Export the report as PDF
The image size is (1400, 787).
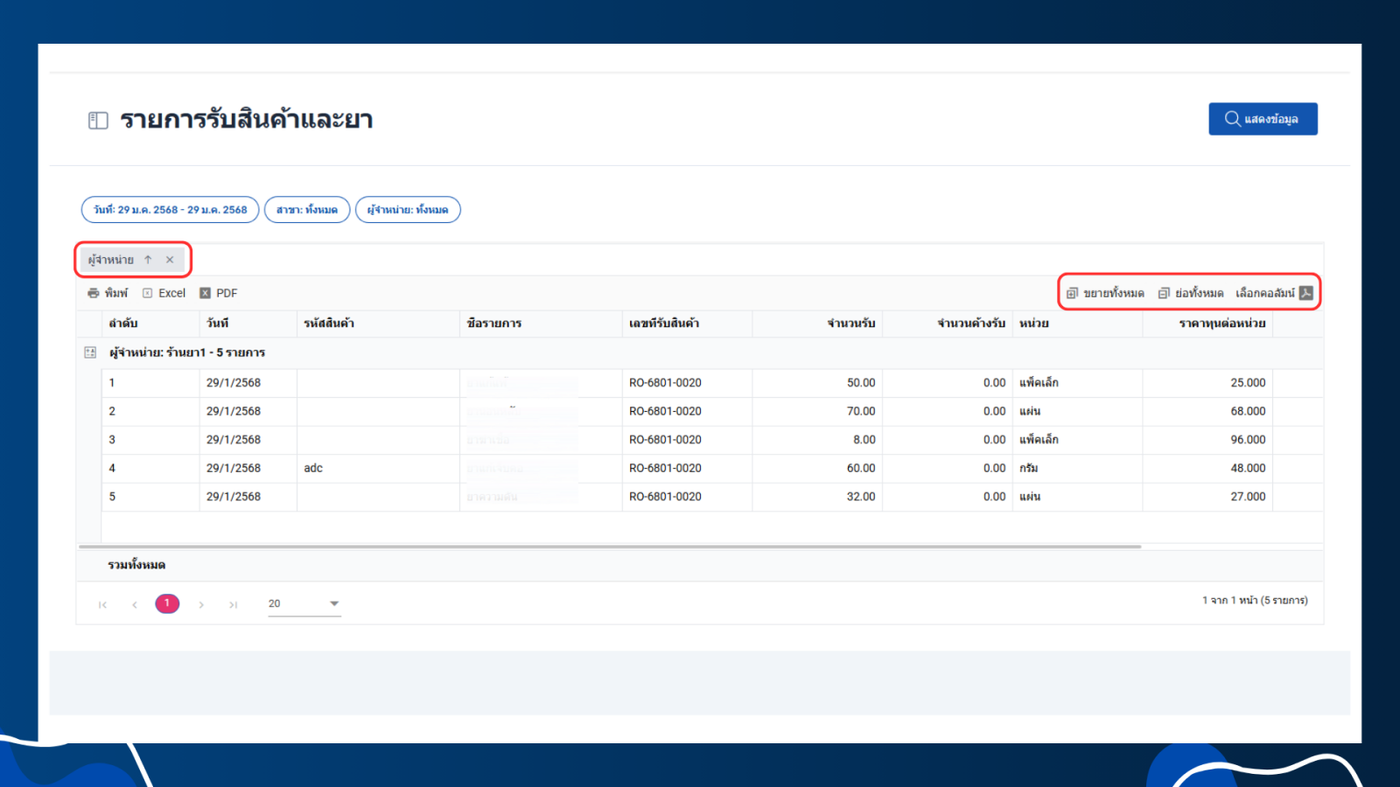[218, 293]
